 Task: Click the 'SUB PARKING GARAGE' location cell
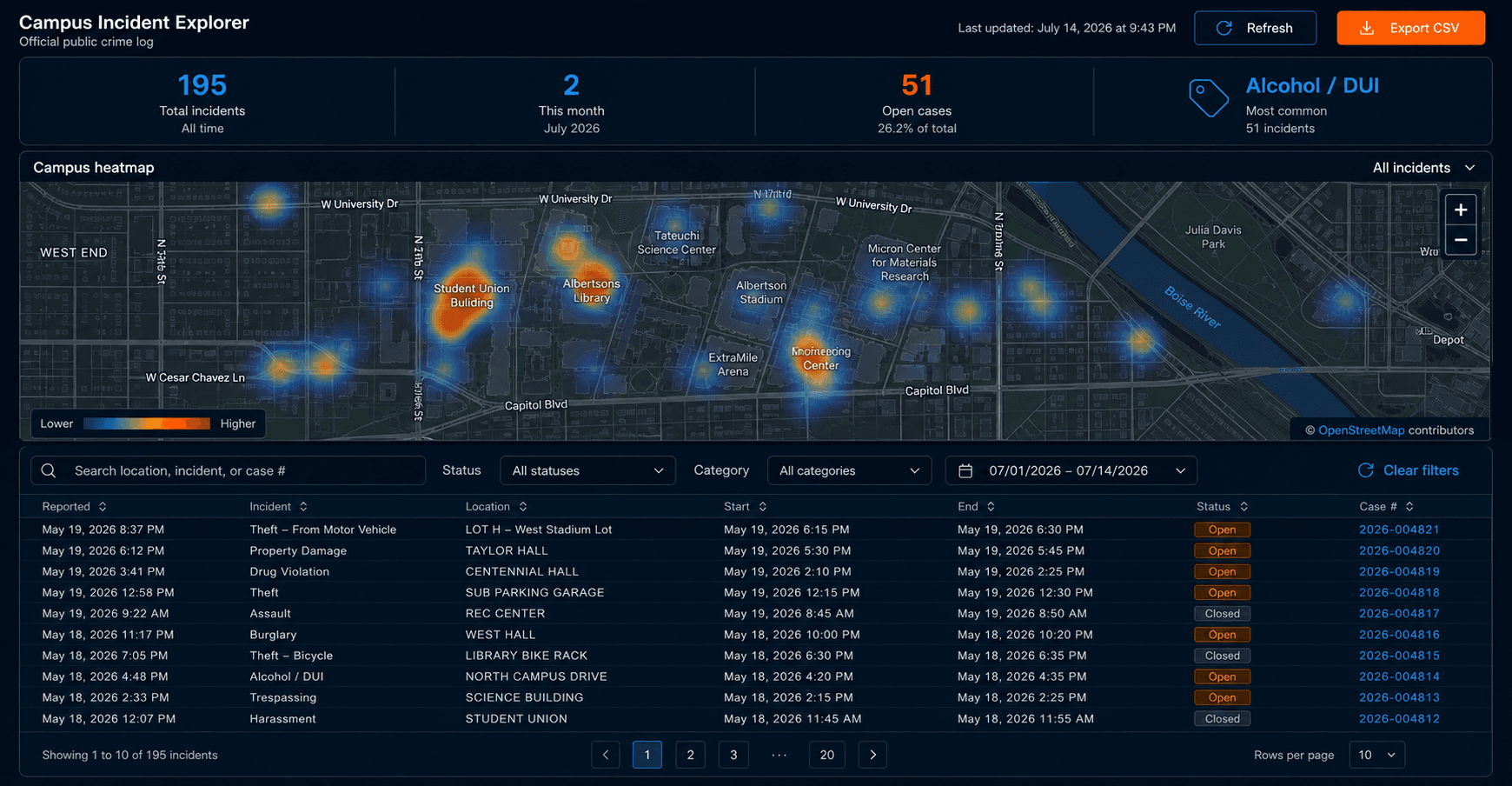[534, 592]
